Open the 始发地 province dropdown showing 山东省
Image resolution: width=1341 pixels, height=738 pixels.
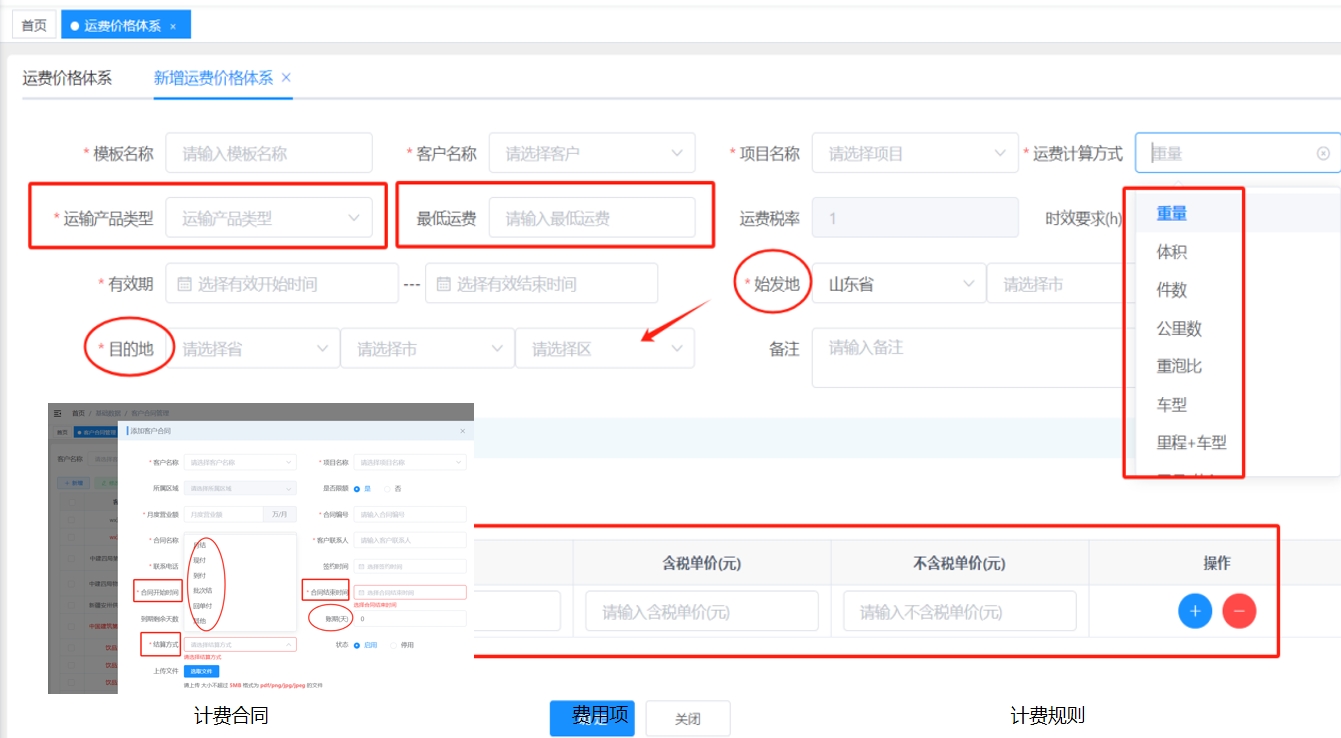pyautogui.click(x=897, y=284)
